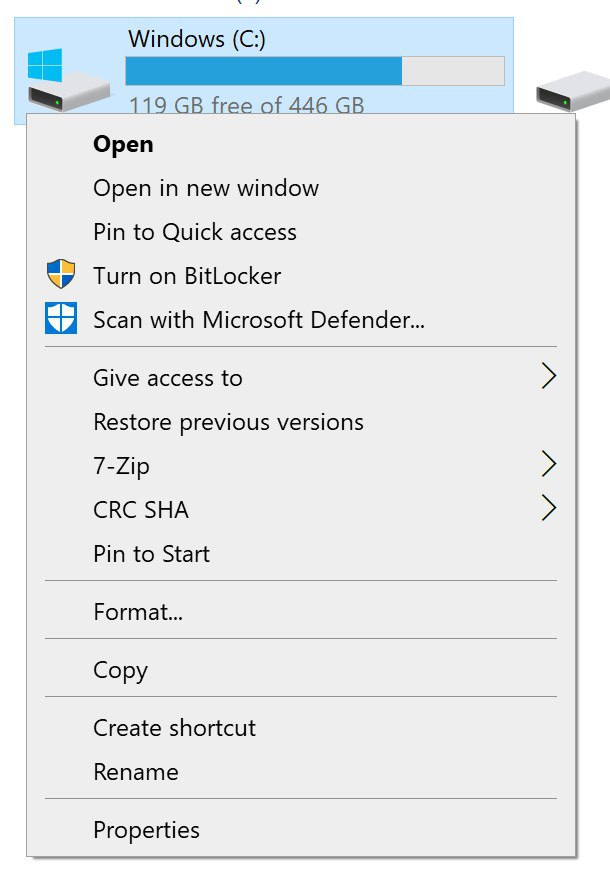
Task: Choose Format... from the menu
Action: click(x=138, y=612)
